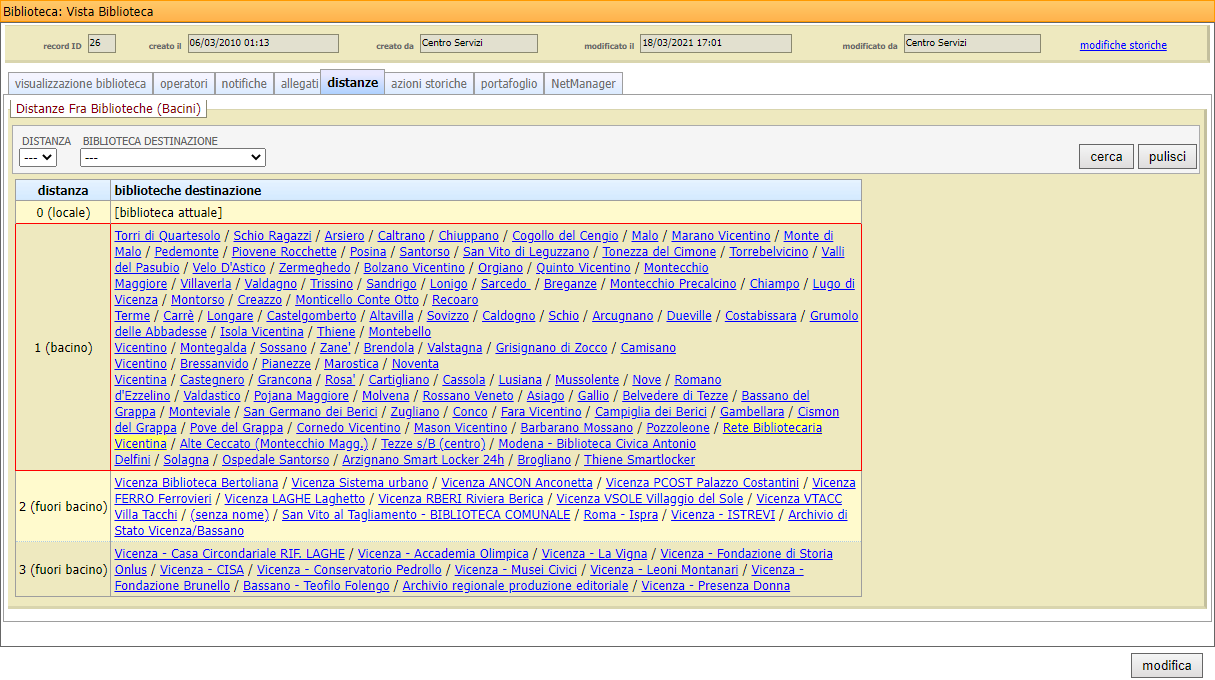Open the Torri di Quartesolo library link

[167, 236]
